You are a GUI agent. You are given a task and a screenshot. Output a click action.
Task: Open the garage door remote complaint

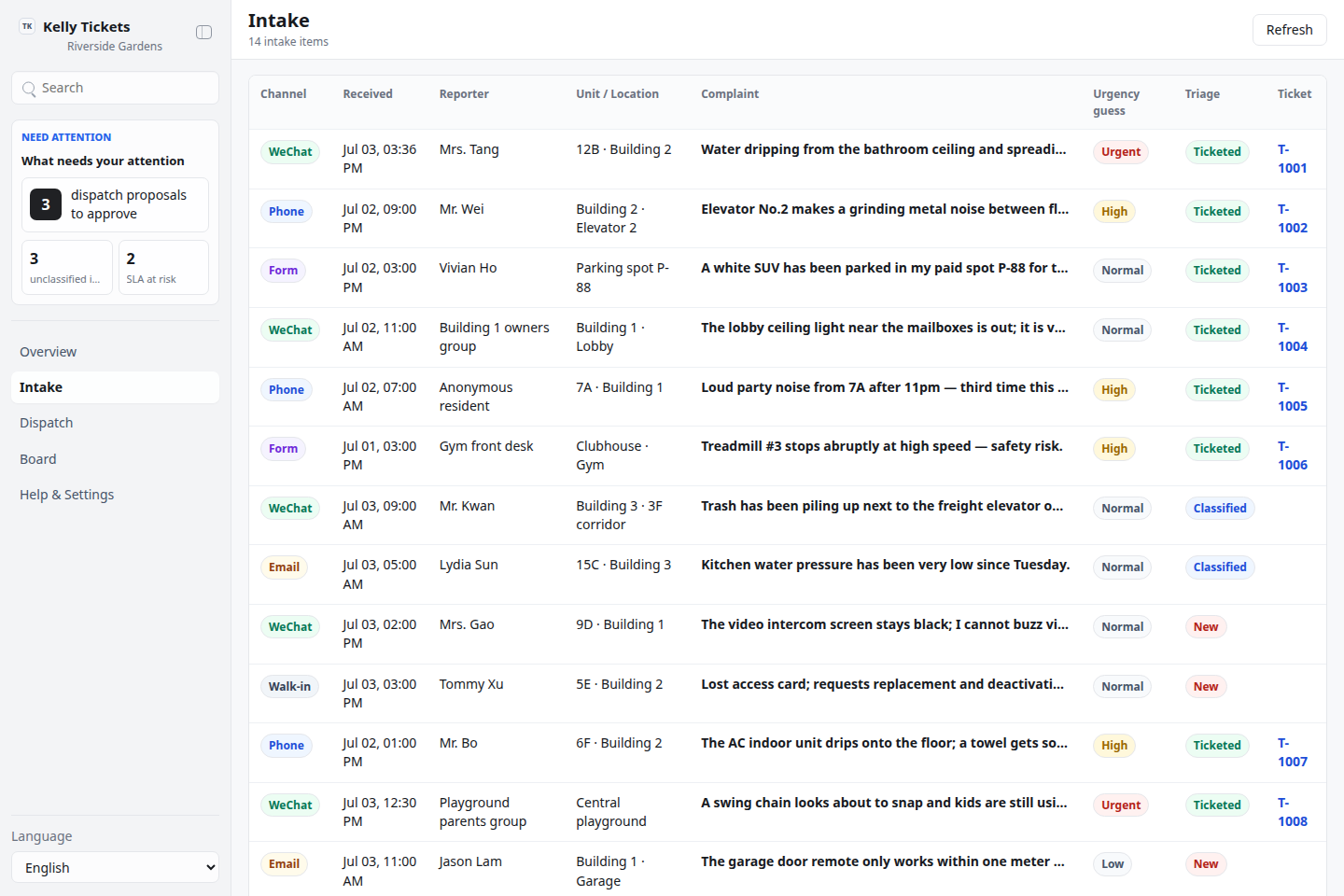point(882,861)
